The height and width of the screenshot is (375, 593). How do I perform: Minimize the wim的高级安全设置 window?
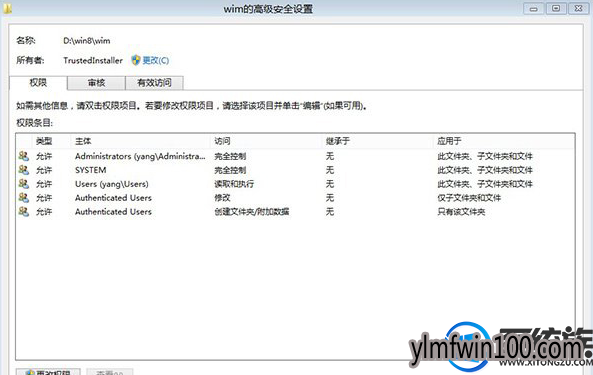click(534, 9)
